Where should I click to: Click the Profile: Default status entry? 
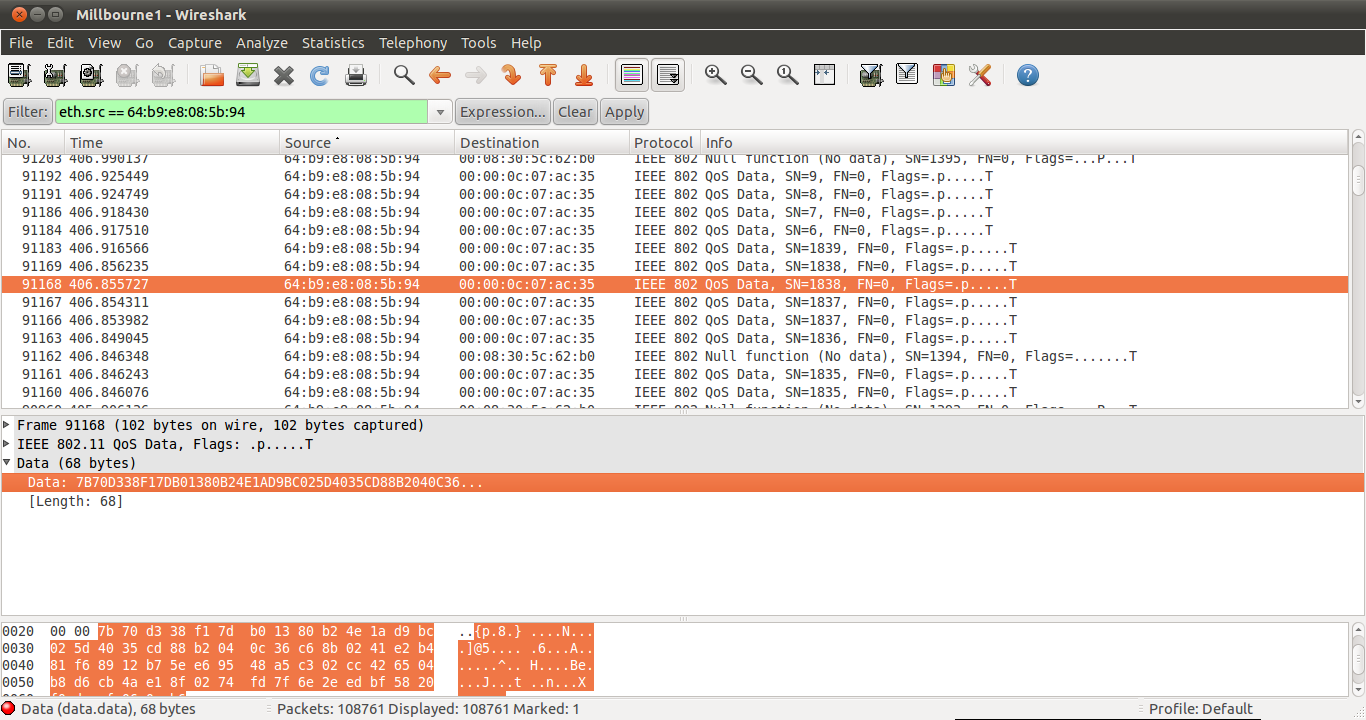(x=1200, y=709)
